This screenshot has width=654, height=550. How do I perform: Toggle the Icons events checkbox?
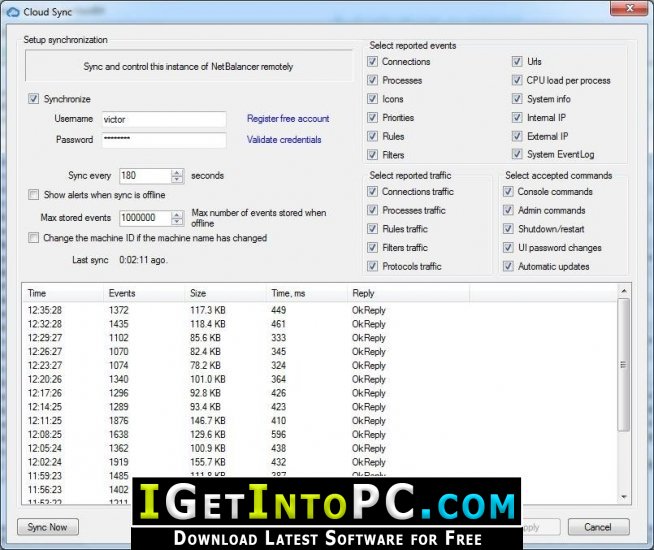pos(372,99)
